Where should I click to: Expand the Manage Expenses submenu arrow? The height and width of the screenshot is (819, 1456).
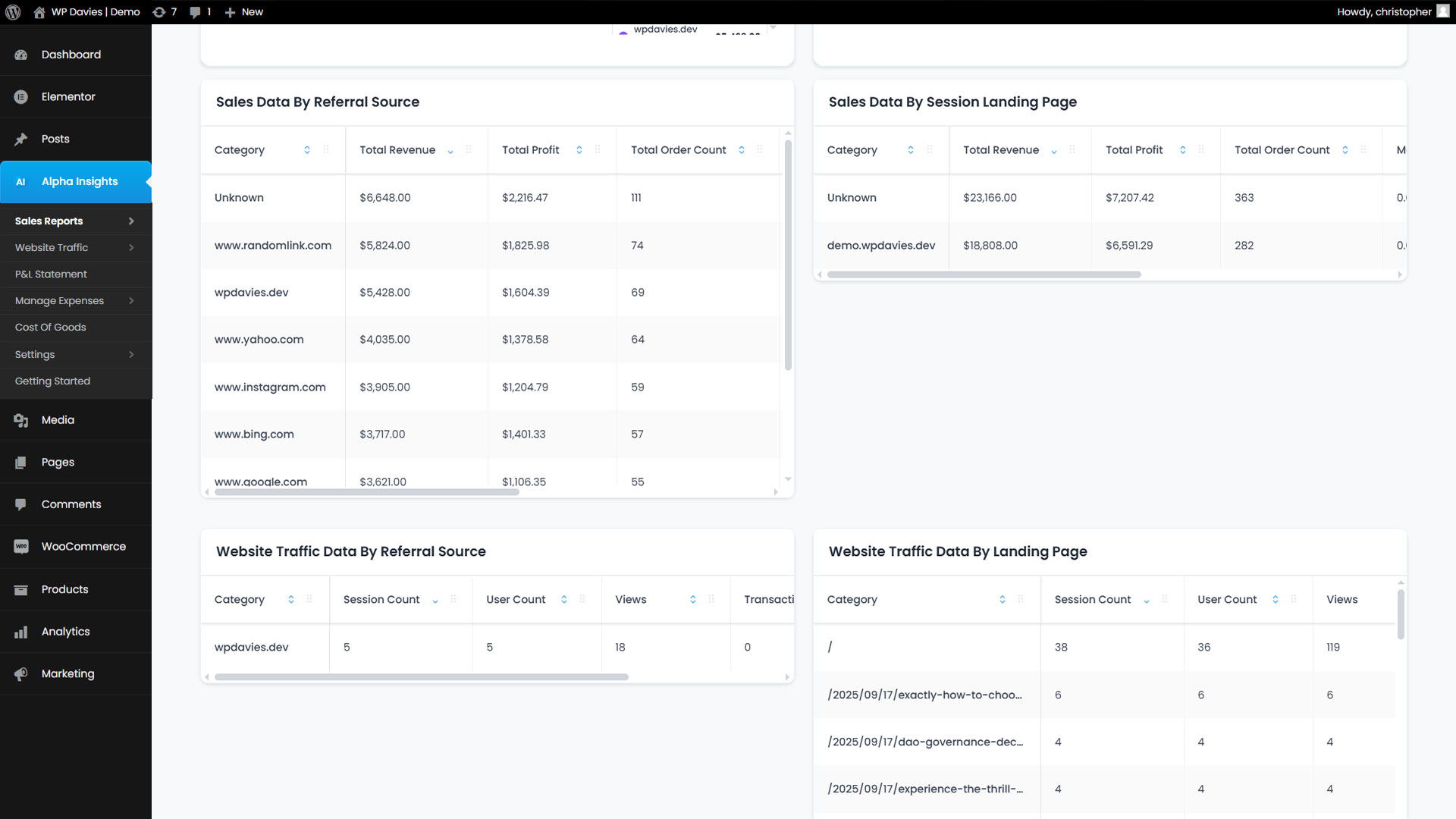point(131,301)
